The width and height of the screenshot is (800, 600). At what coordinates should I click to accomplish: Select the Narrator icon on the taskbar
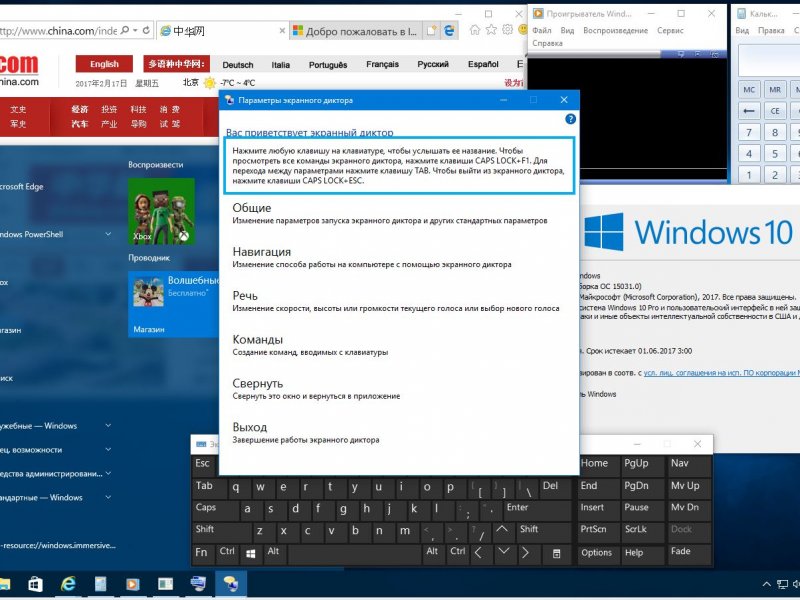tap(230, 583)
